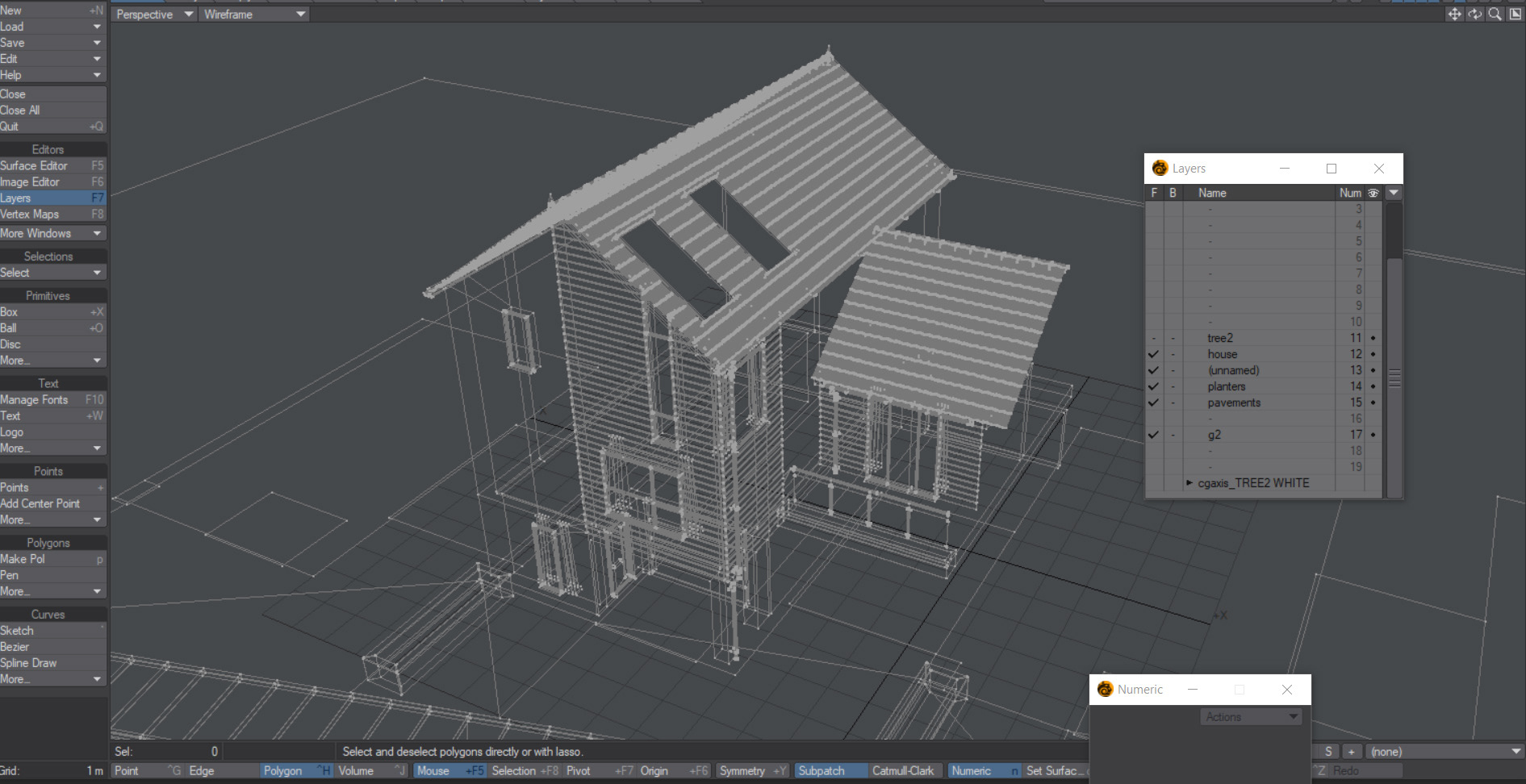Open the Load menu dropdown

[x=53, y=27]
